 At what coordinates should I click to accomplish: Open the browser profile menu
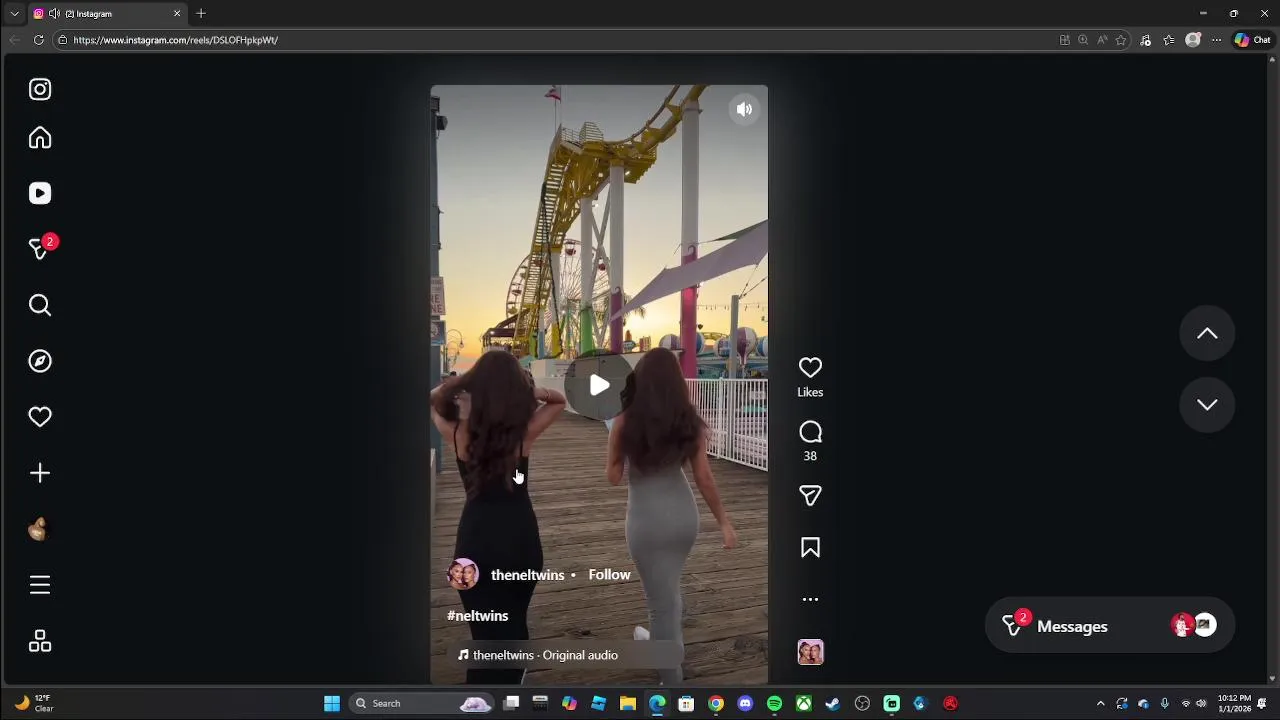coord(1192,40)
